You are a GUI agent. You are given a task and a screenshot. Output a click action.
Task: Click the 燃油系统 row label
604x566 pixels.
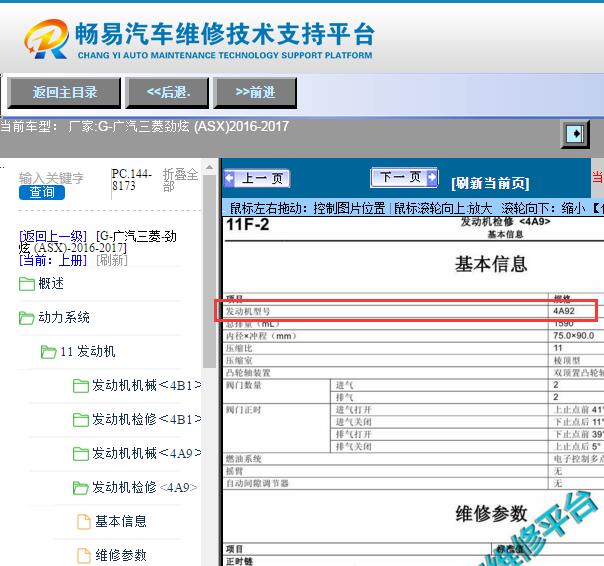(x=243, y=459)
